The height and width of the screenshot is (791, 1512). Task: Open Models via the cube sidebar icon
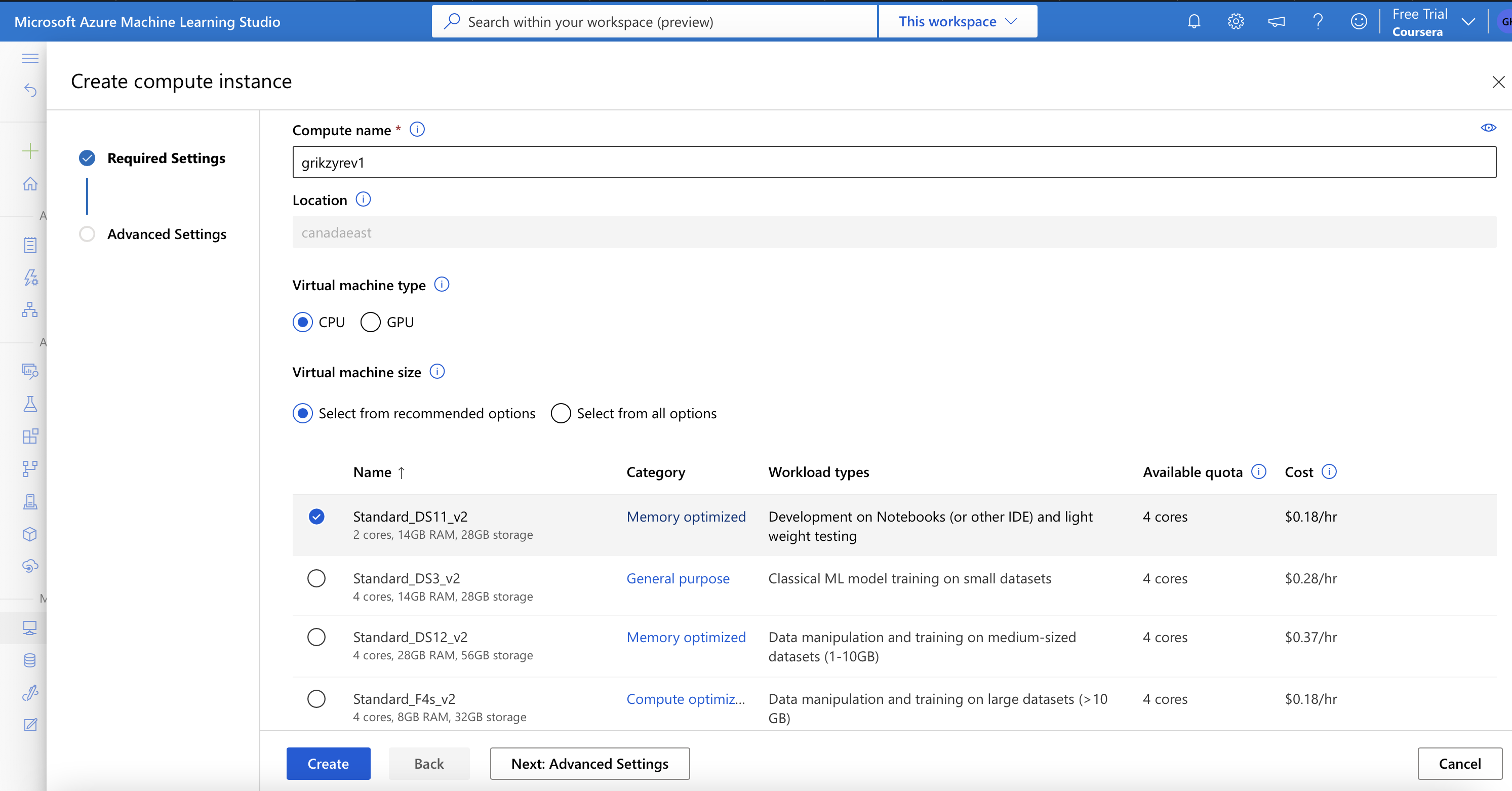tap(29, 534)
